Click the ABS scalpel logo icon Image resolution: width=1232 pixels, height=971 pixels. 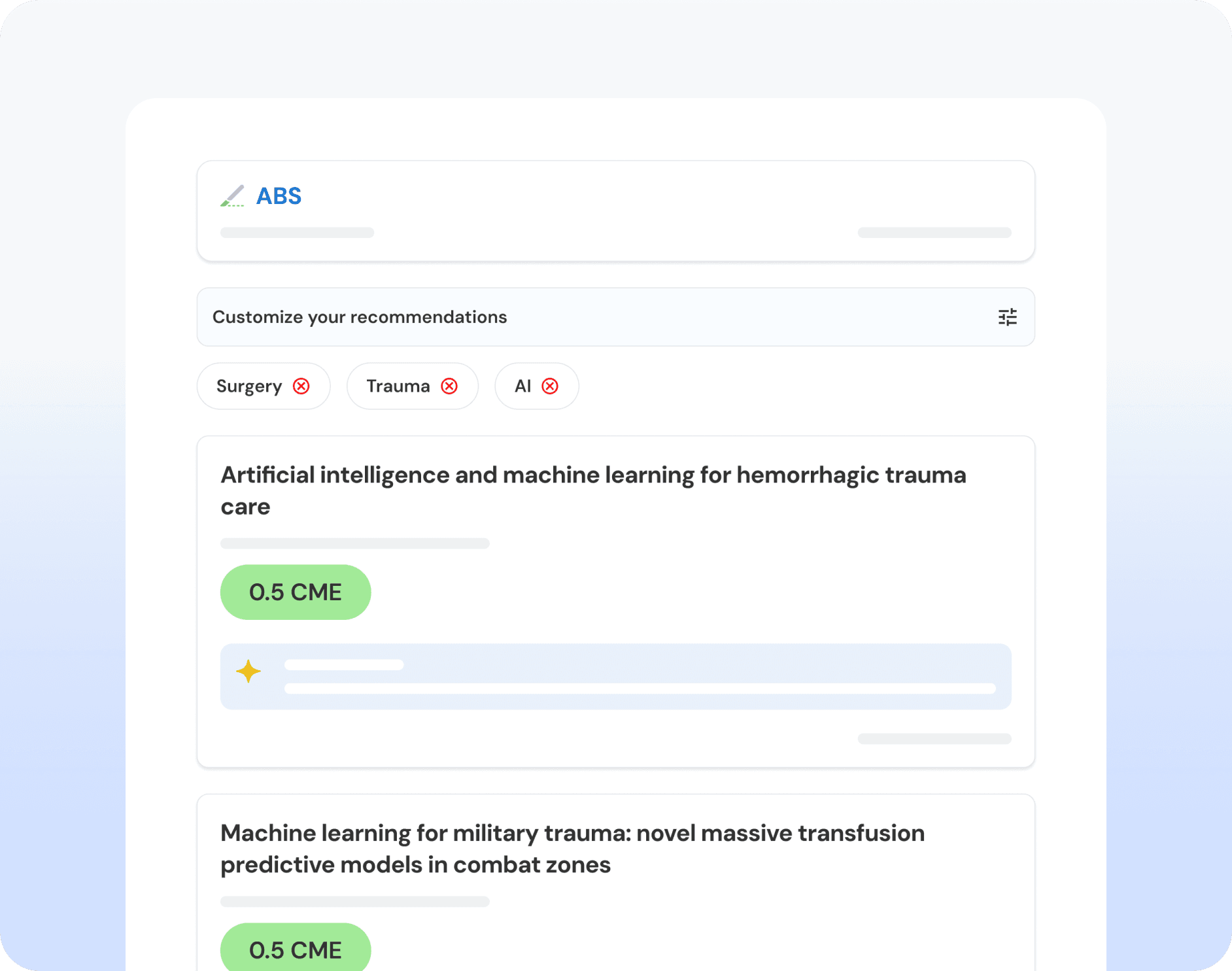[232, 196]
